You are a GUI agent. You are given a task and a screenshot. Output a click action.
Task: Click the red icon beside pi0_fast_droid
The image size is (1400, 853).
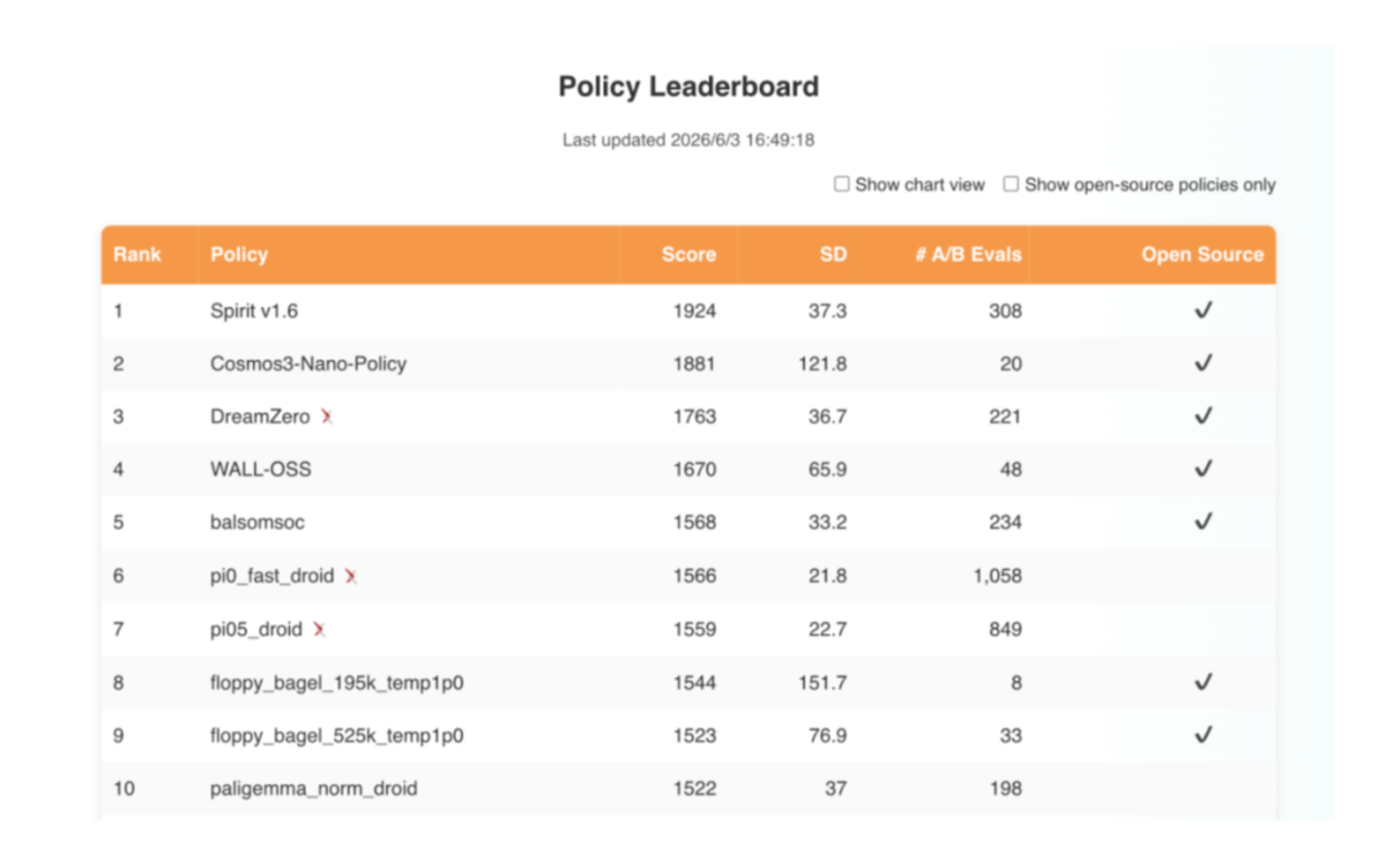click(x=351, y=576)
